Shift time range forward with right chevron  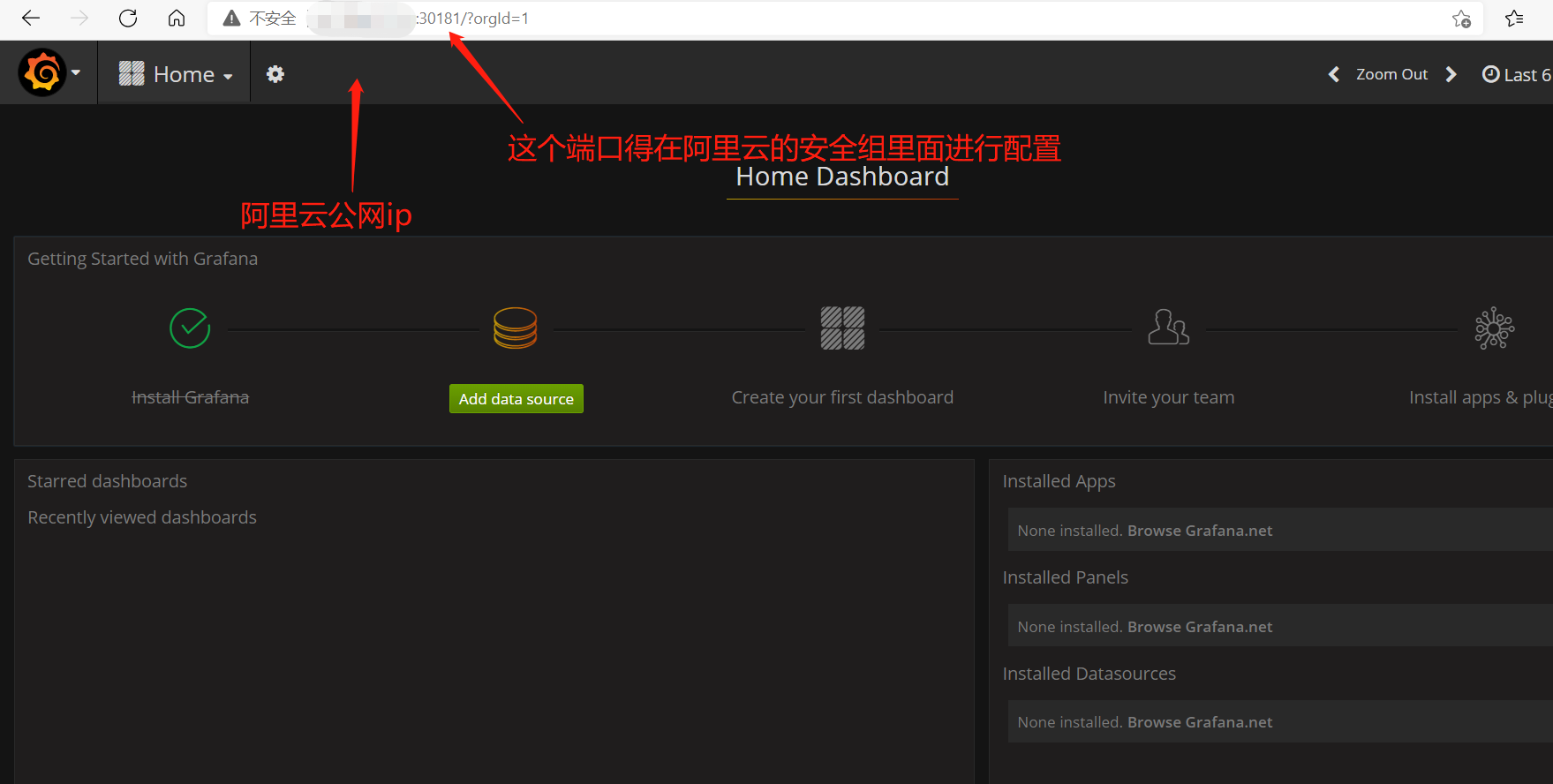(1451, 74)
